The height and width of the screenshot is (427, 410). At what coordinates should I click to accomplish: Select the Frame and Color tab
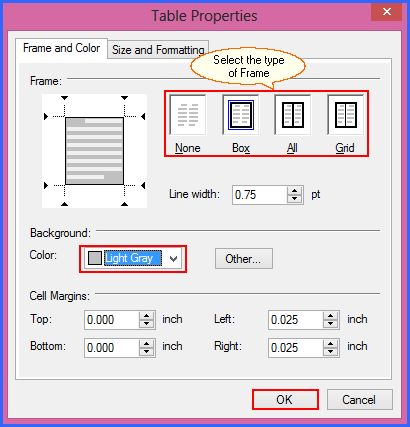tap(61, 48)
